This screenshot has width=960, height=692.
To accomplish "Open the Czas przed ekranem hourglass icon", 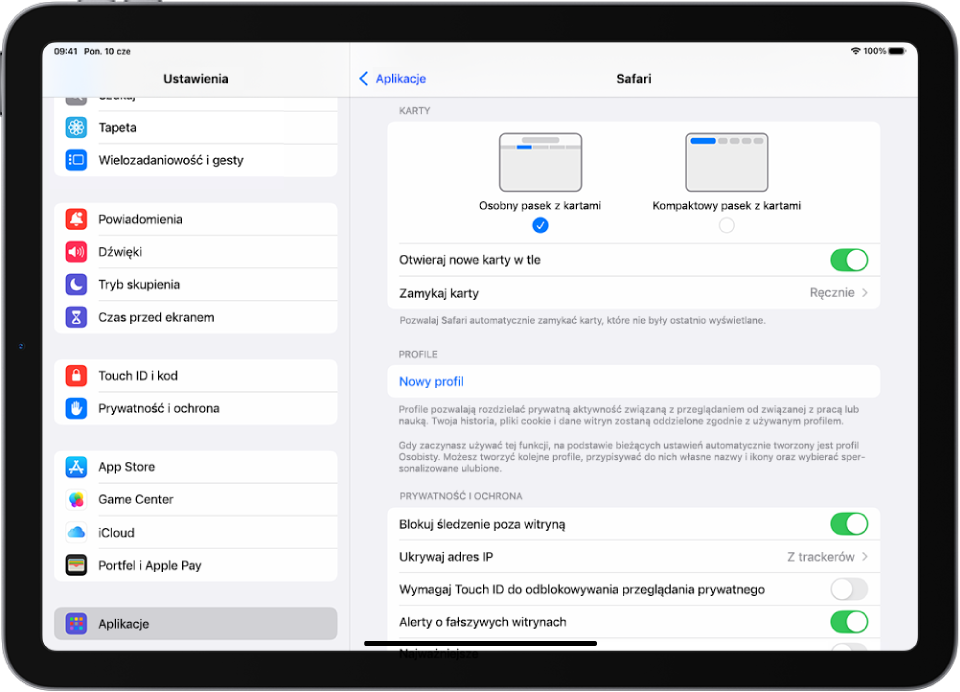I will pos(76,317).
